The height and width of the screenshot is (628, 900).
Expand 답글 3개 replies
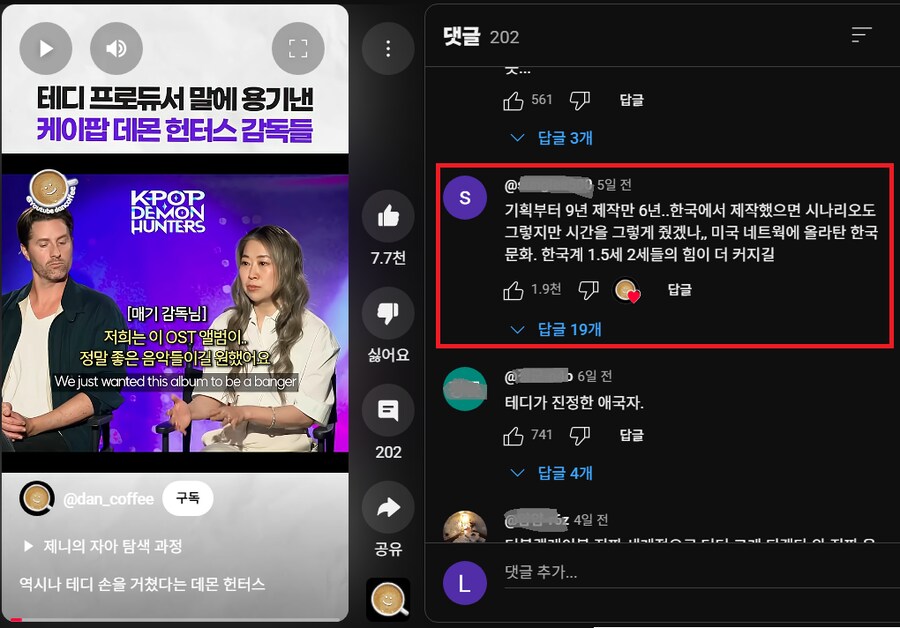(x=552, y=138)
